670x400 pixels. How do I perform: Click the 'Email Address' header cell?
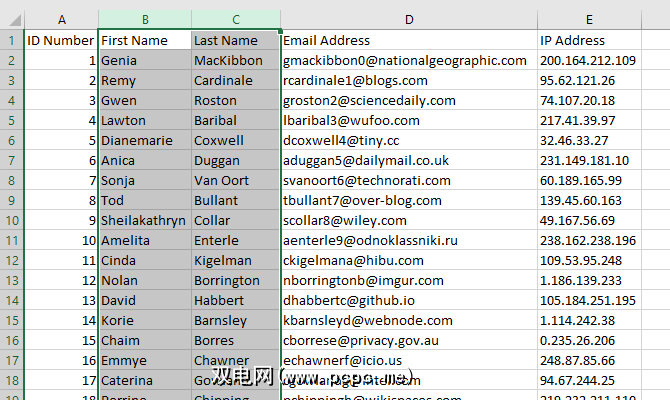[x=409, y=40]
